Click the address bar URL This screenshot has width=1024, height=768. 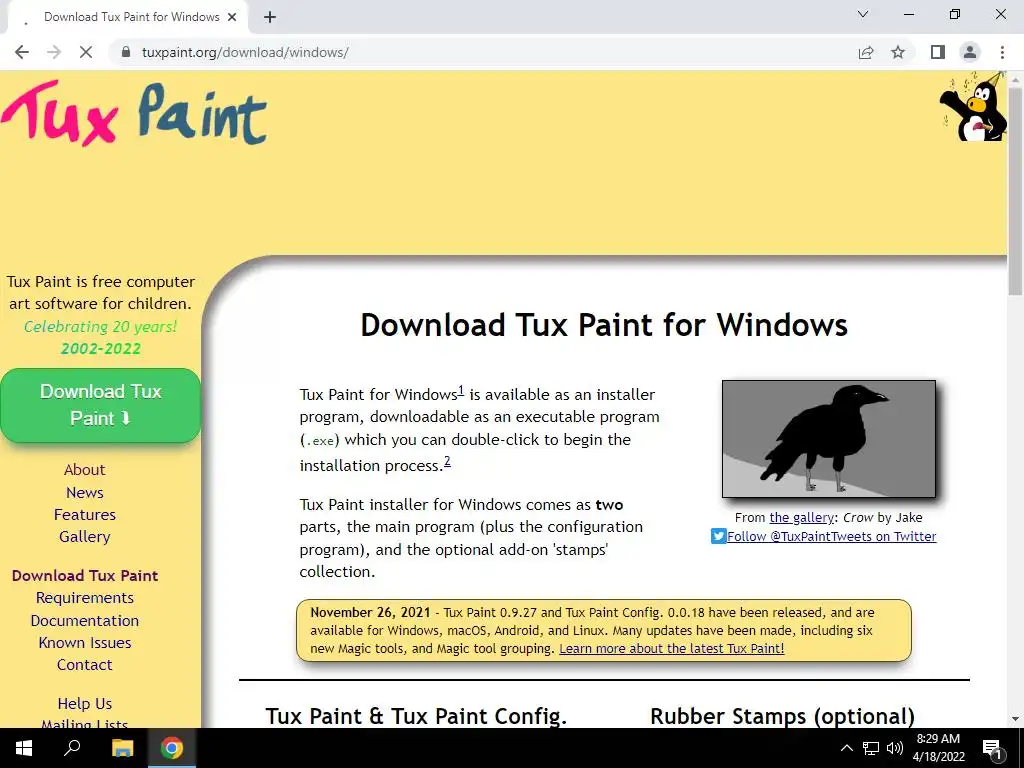click(245, 52)
